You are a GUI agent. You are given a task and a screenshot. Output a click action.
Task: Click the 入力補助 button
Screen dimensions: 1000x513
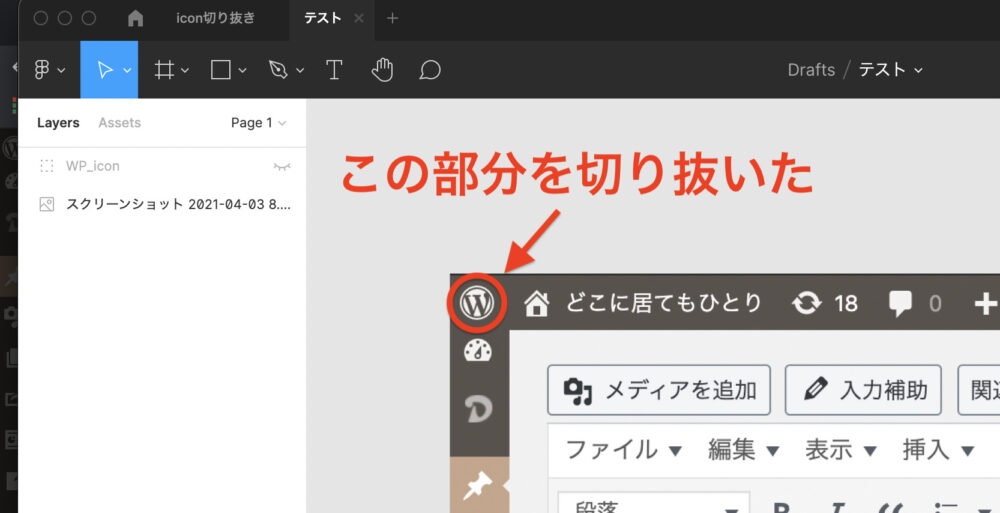click(x=863, y=390)
